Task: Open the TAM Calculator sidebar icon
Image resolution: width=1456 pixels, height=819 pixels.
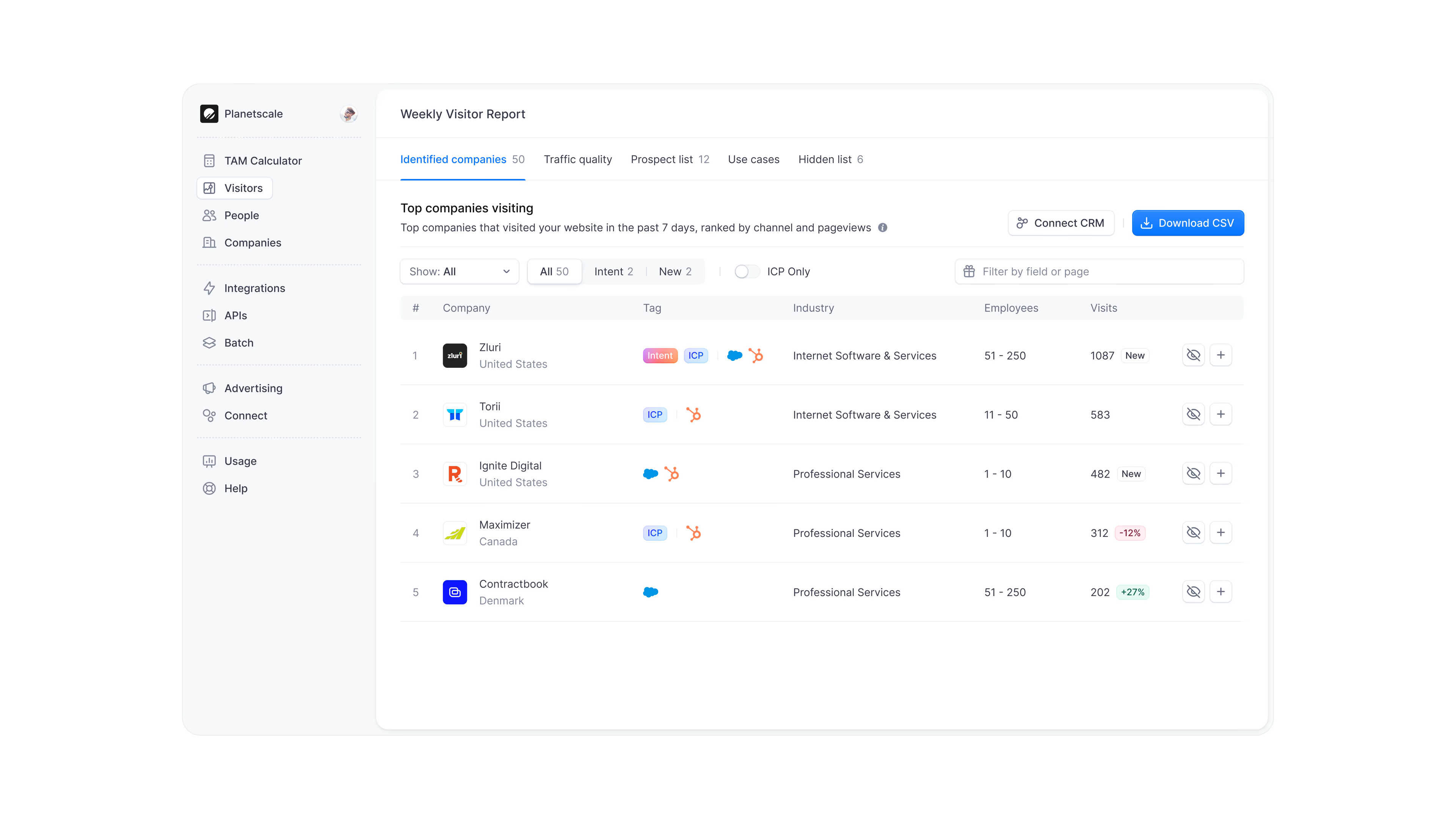Action: pyautogui.click(x=209, y=160)
